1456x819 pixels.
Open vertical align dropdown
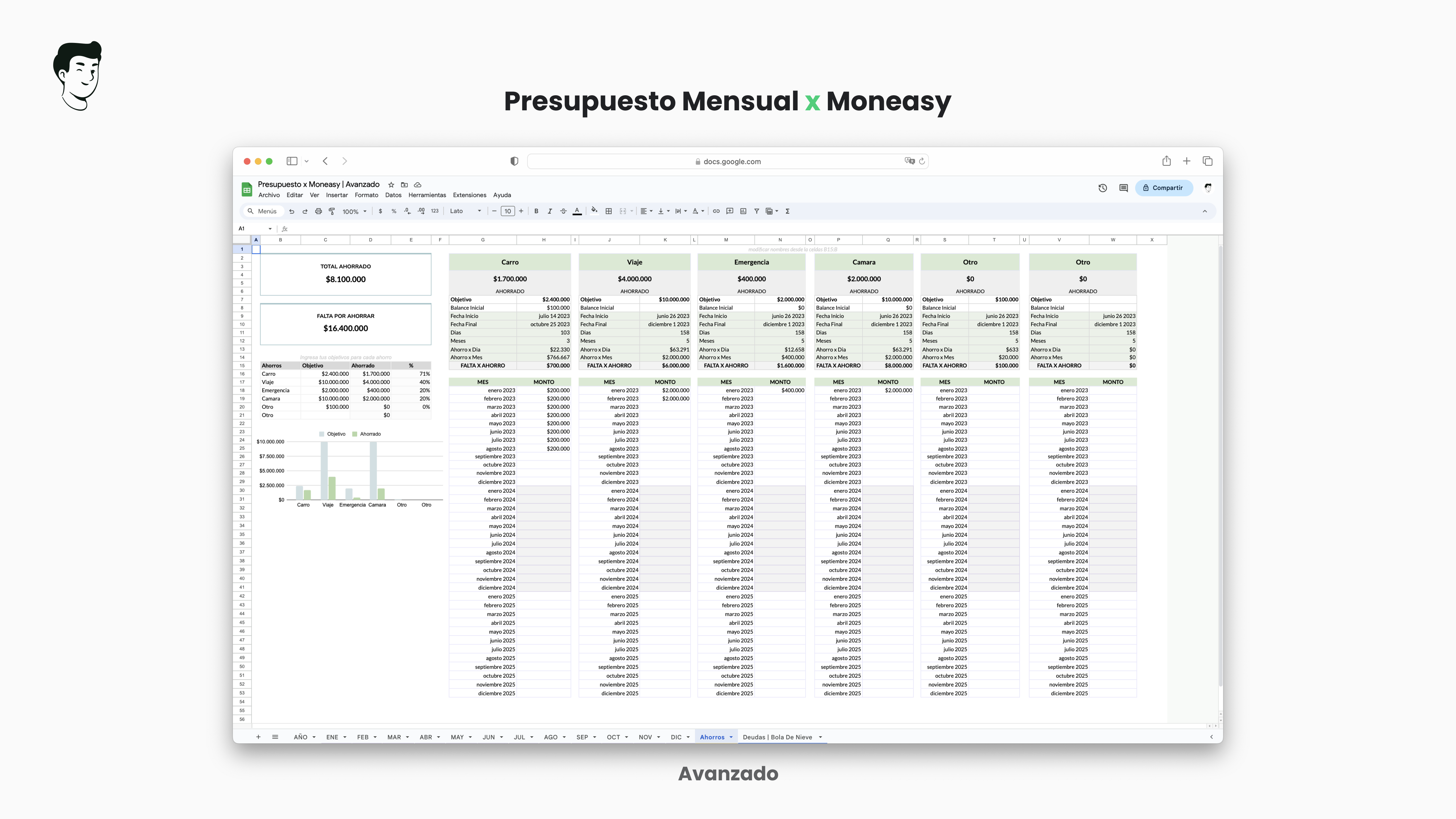(663, 211)
